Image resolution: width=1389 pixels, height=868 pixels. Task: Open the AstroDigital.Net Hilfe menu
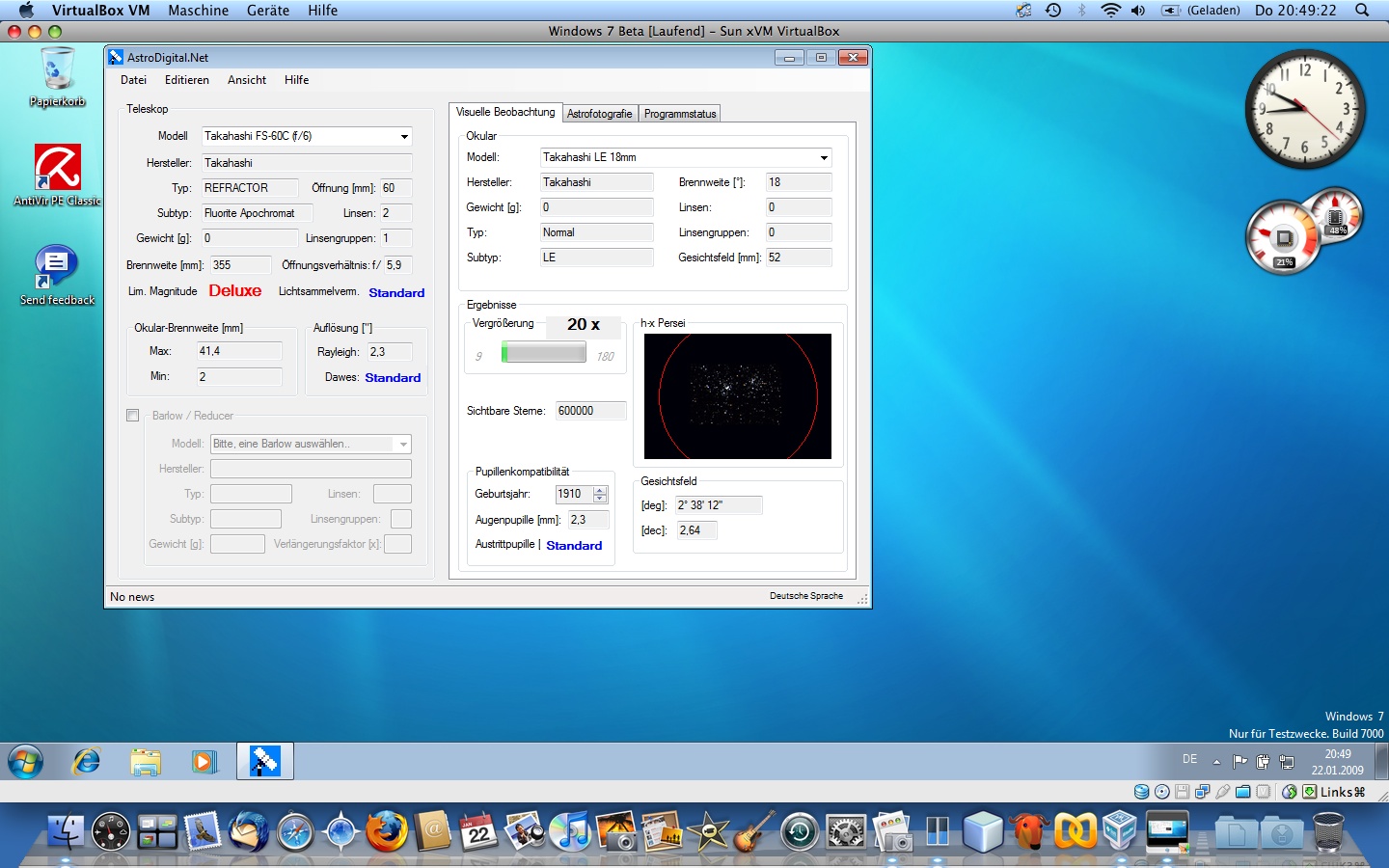(297, 80)
